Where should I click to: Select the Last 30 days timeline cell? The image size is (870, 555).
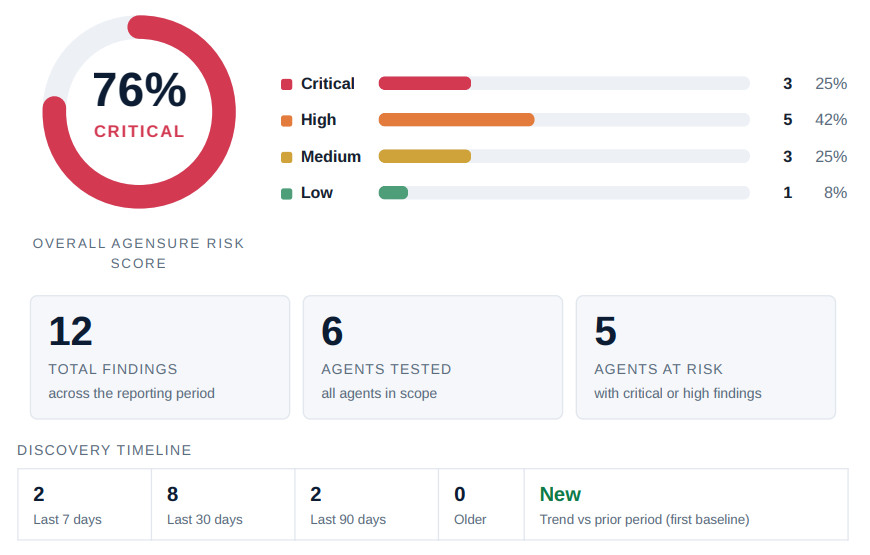[223, 504]
